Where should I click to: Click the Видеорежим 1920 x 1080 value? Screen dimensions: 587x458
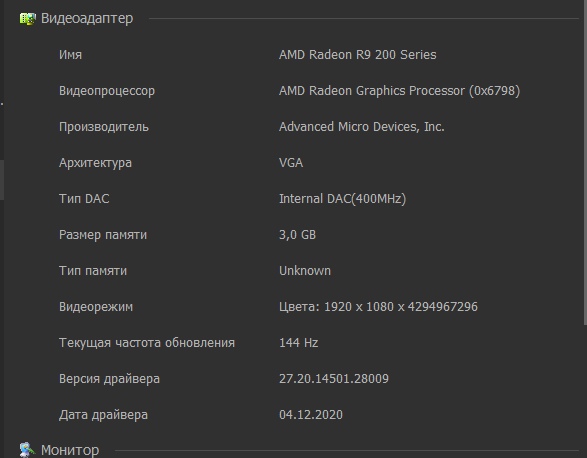378,307
